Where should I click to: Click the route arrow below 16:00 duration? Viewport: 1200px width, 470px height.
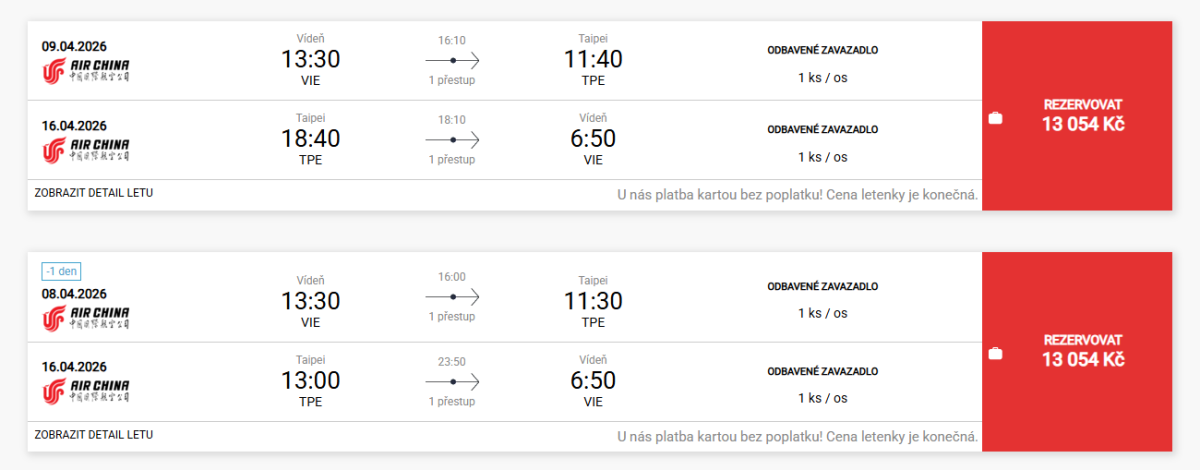pyautogui.click(x=452, y=297)
